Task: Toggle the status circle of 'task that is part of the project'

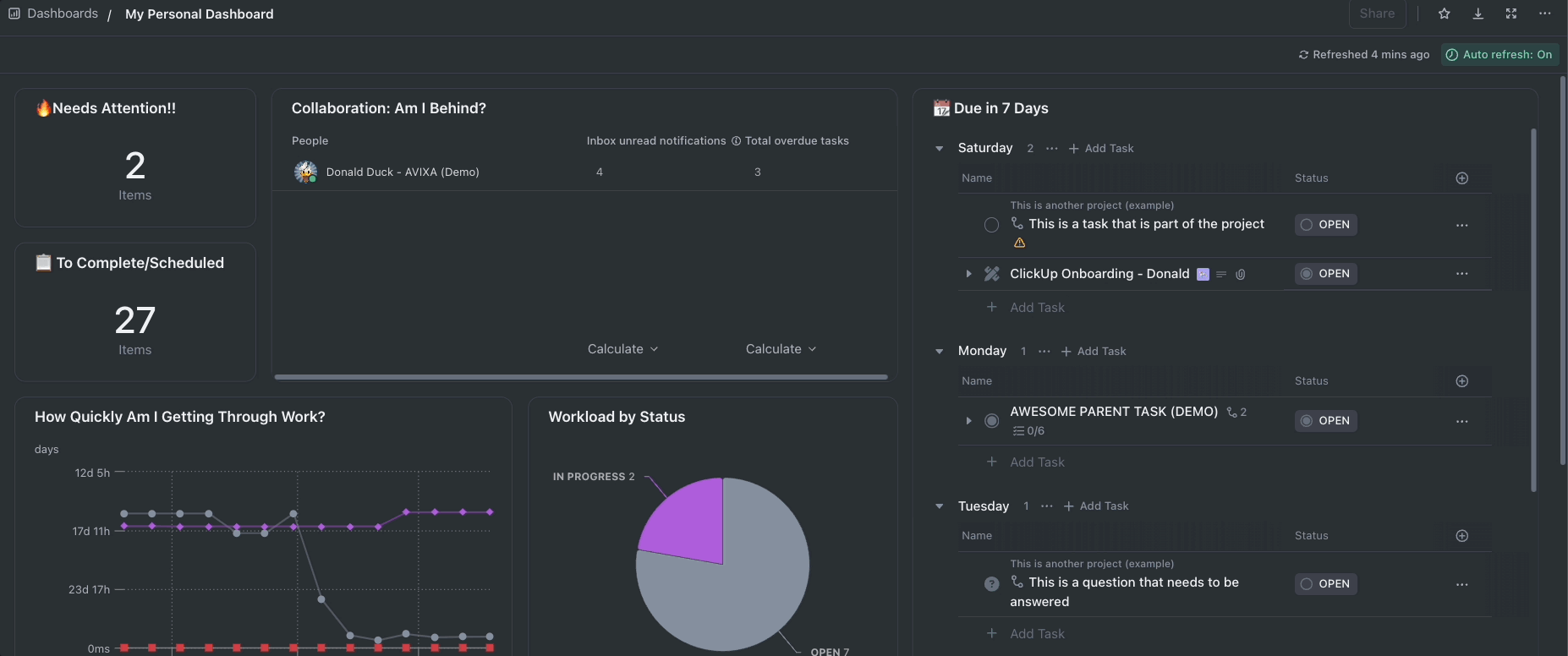Action: pyautogui.click(x=992, y=225)
